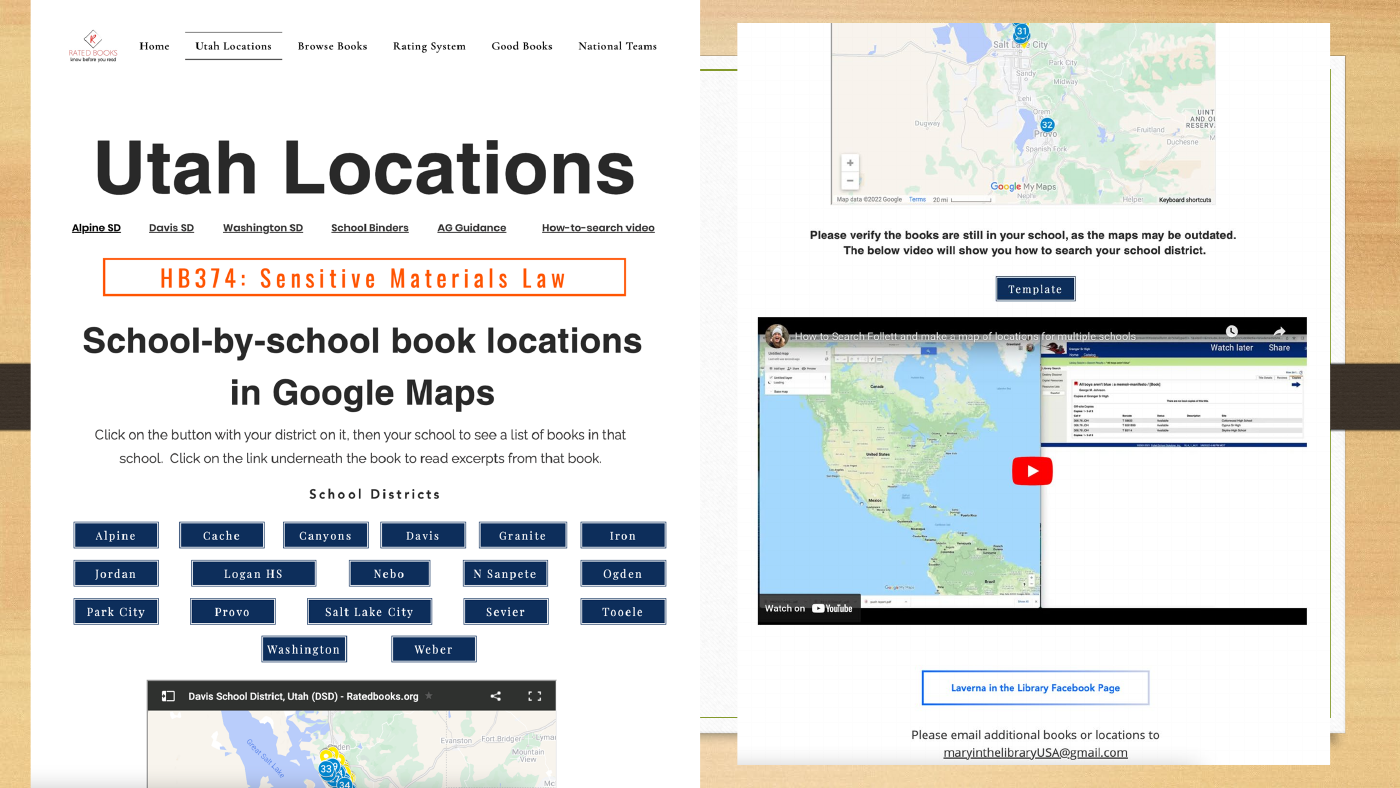The height and width of the screenshot is (788, 1400).
Task: Open Laverna in the Library Facebook Page
Action: pyautogui.click(x=1035, y=688)
